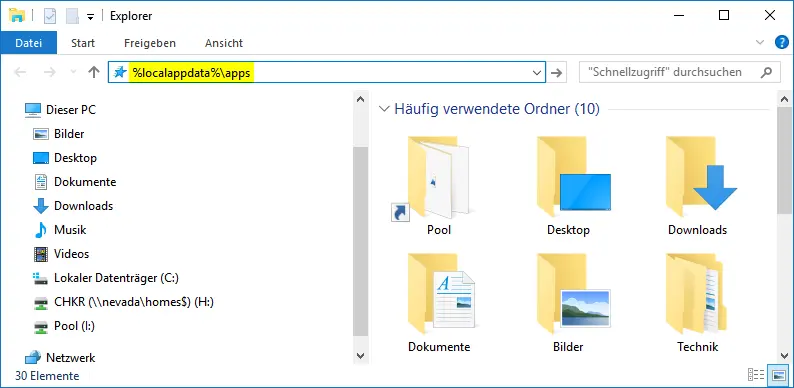Click the navigation pane scrollbar thumb
The image size is (794, 388).
pyautogui.click(x=361, y=241)
